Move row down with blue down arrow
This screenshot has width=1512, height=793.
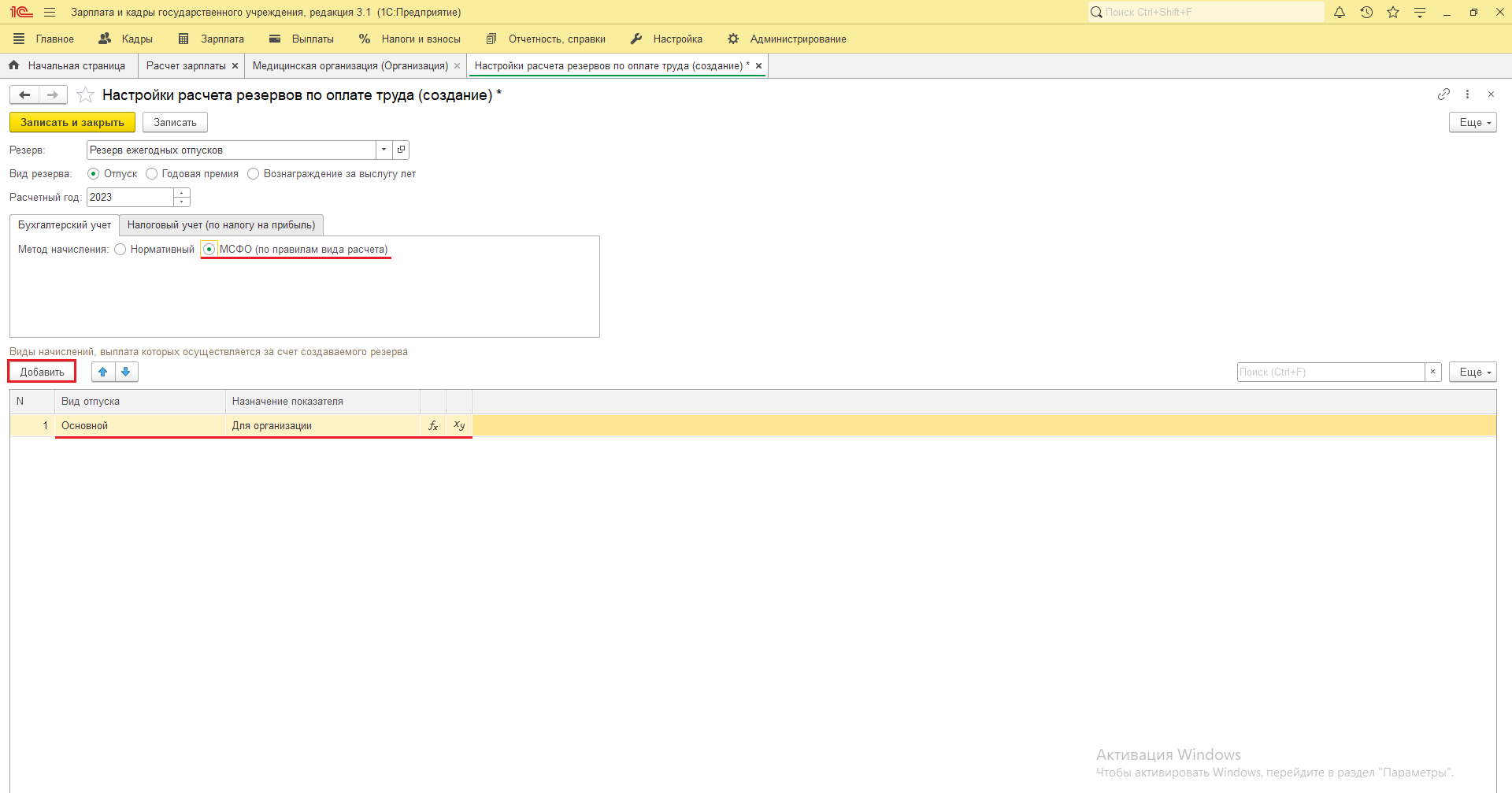click(126, 372)
